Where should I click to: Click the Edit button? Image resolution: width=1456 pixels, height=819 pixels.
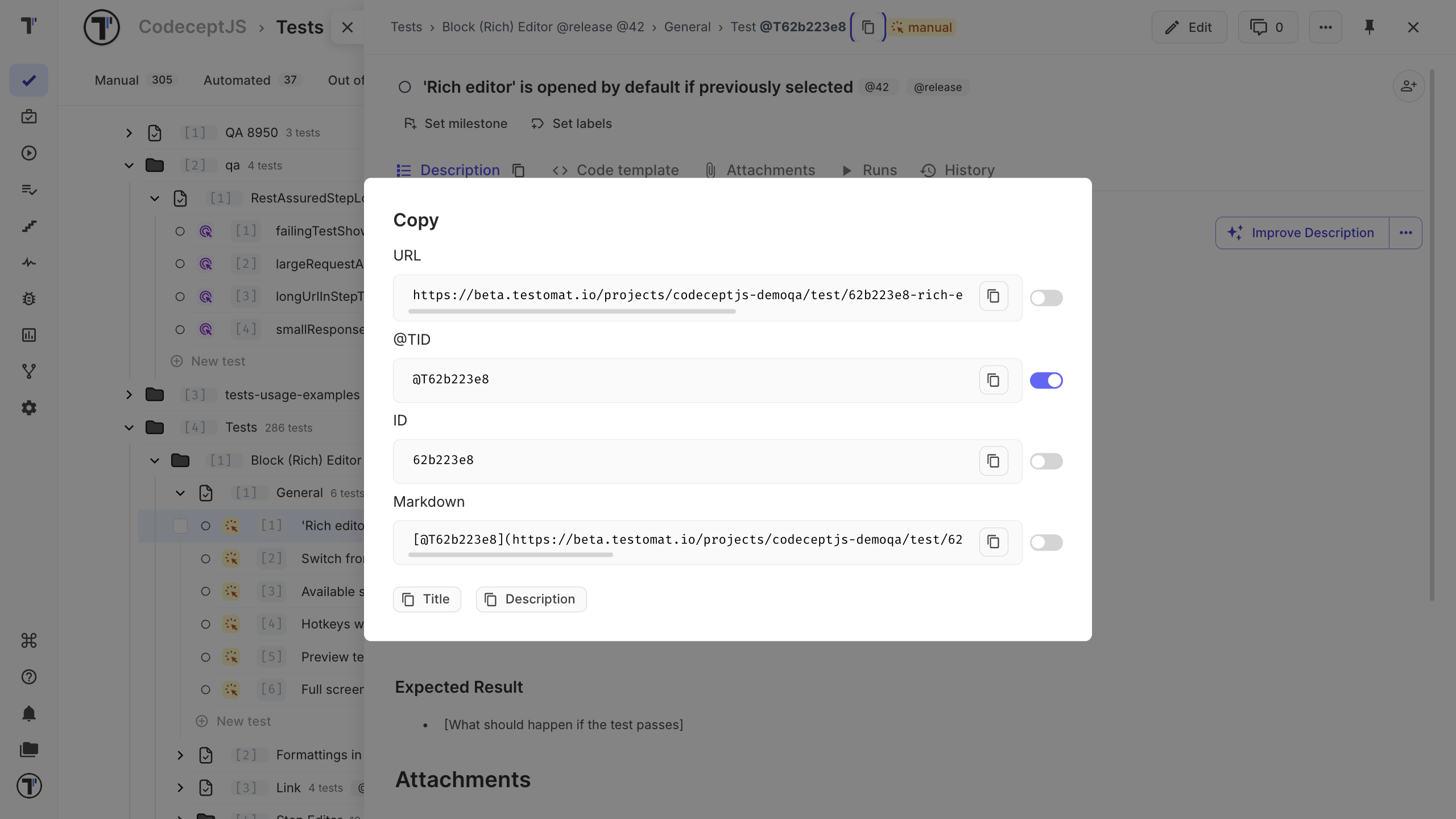pyautogui.click(x=1189, y=27)
